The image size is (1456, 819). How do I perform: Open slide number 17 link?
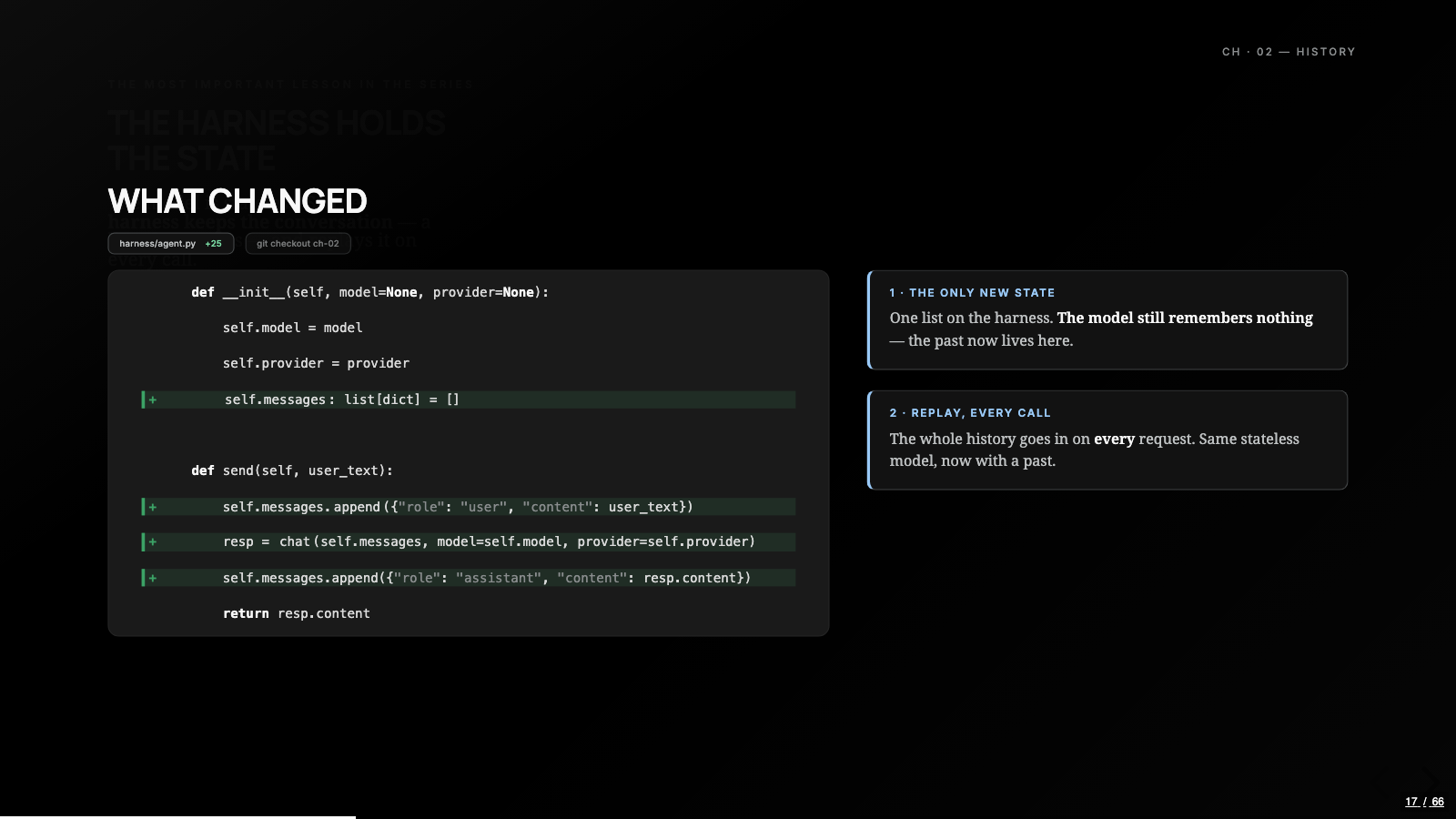[1411, 802]
